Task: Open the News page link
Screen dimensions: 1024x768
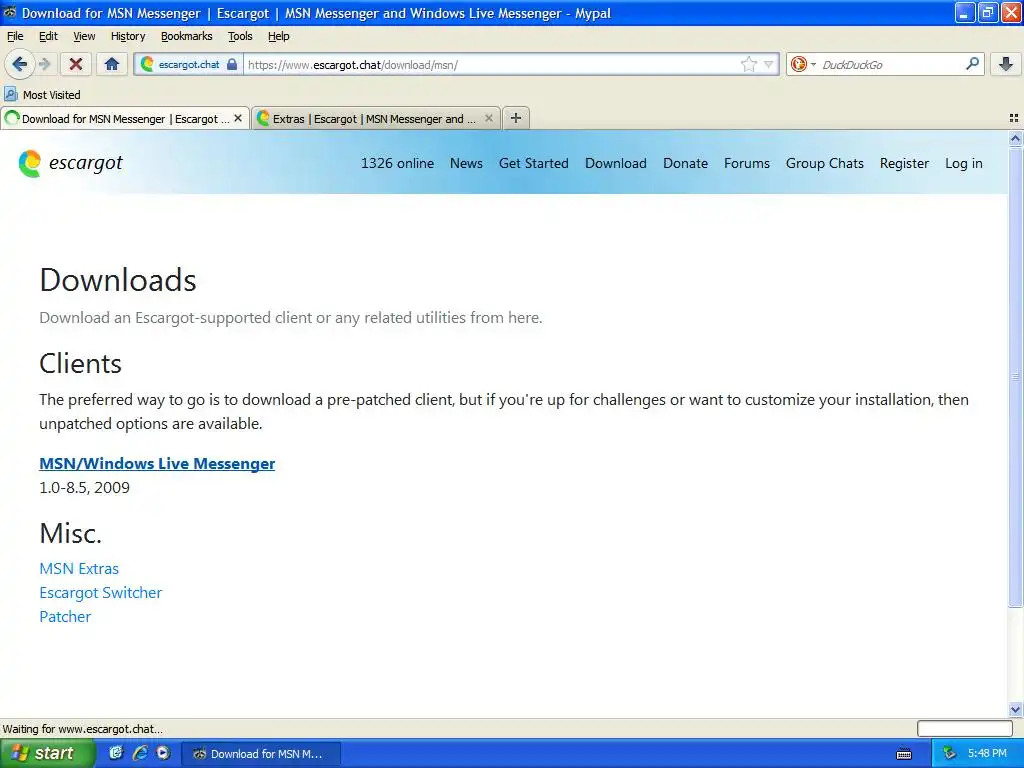Action: coord(466,163)
